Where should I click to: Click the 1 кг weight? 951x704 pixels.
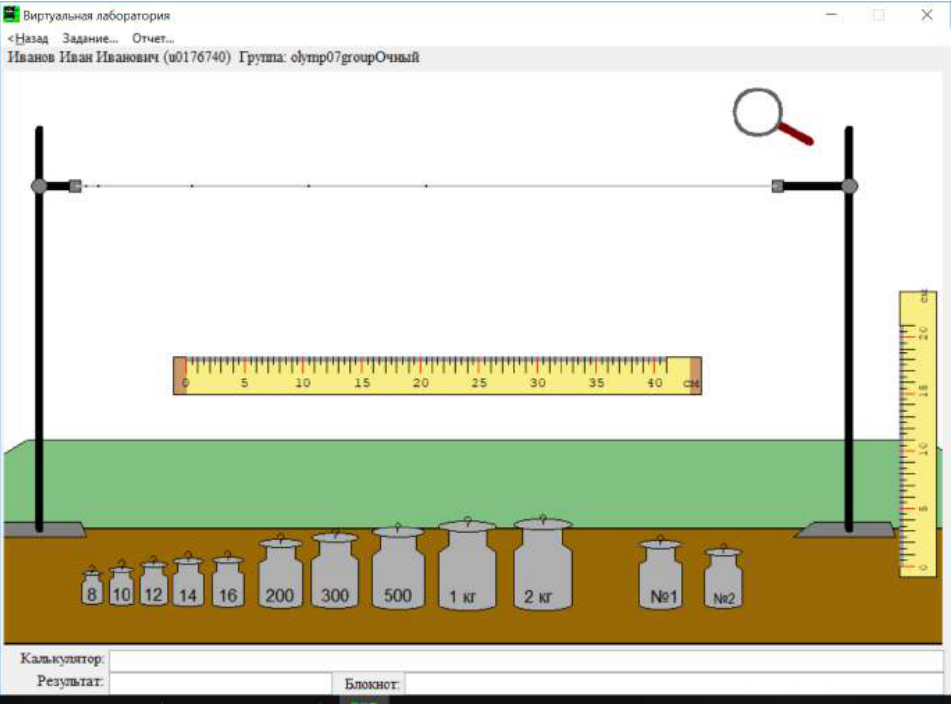point(467,564)
